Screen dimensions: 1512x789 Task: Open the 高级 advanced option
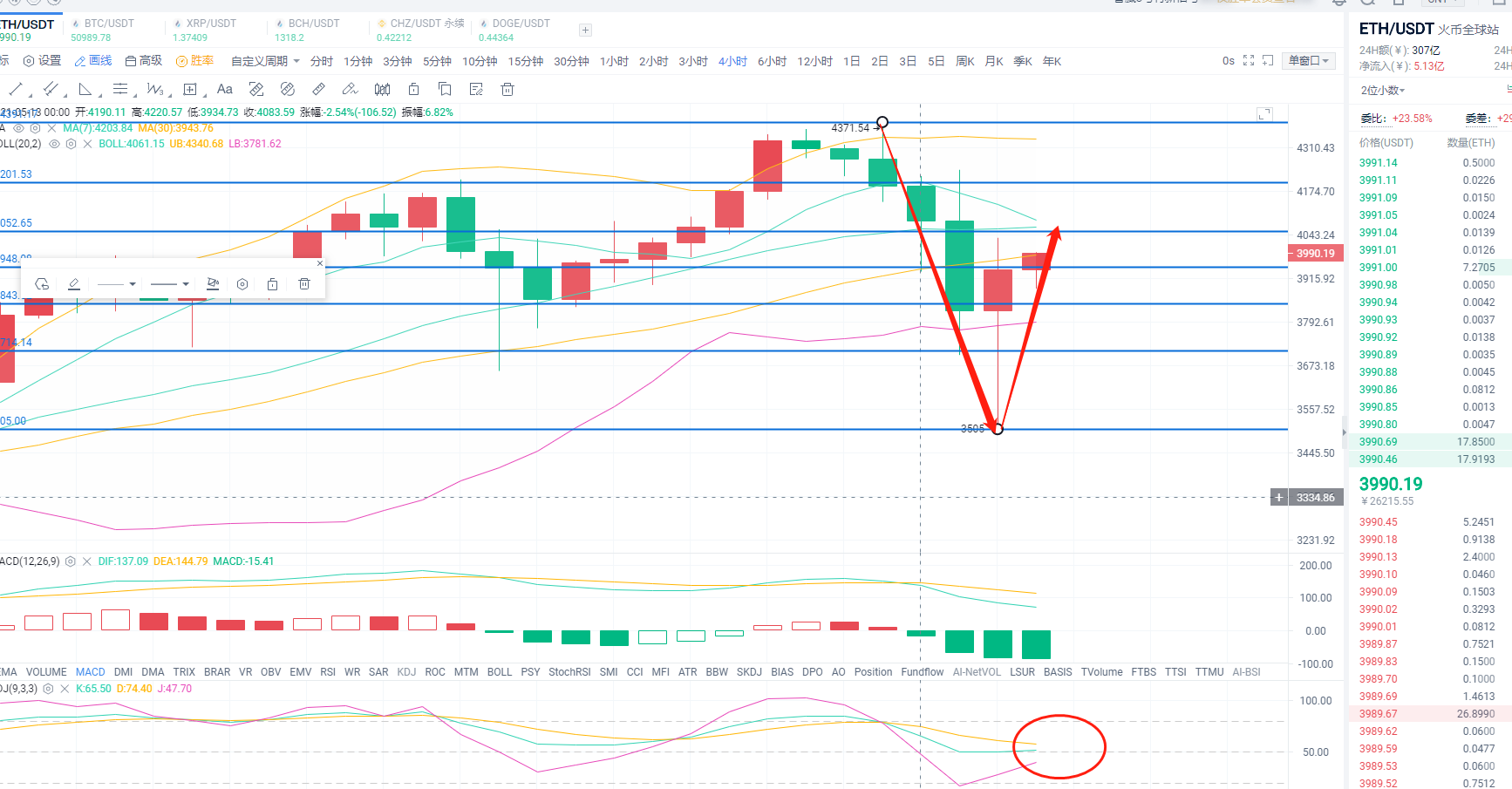[x=144, y=60]
